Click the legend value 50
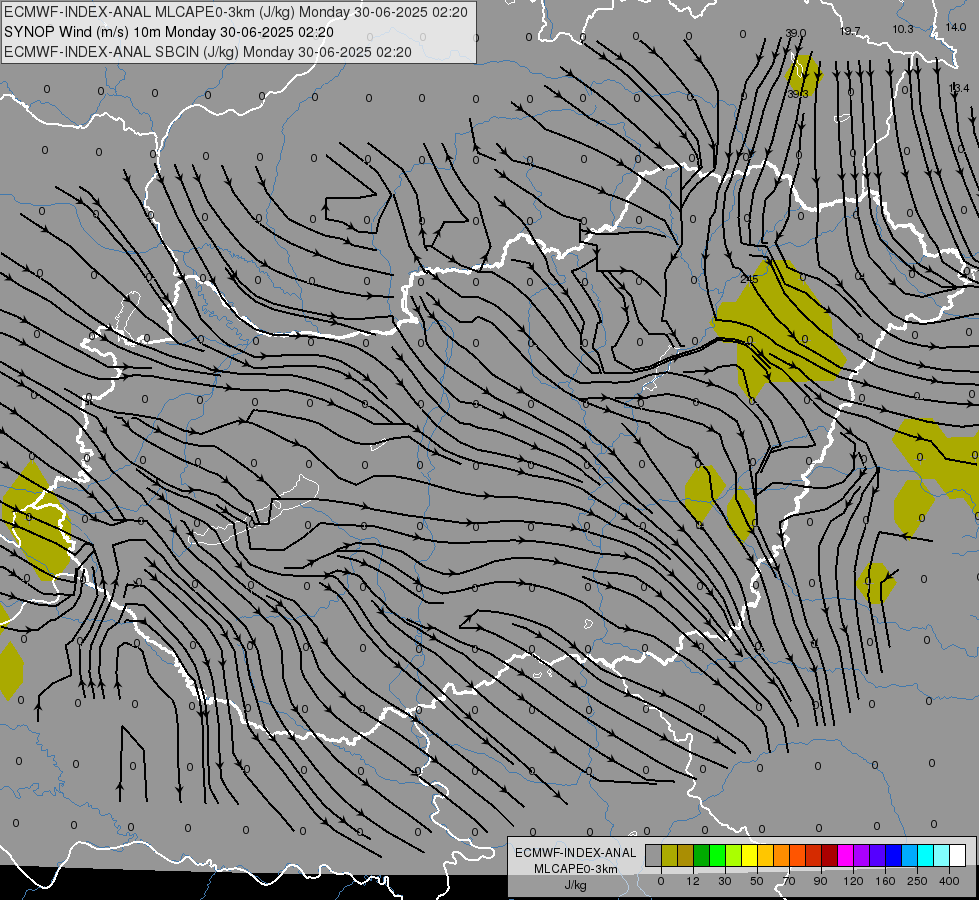Image resolution: width=979 pixels, height=900 pixels. point(757,881)
